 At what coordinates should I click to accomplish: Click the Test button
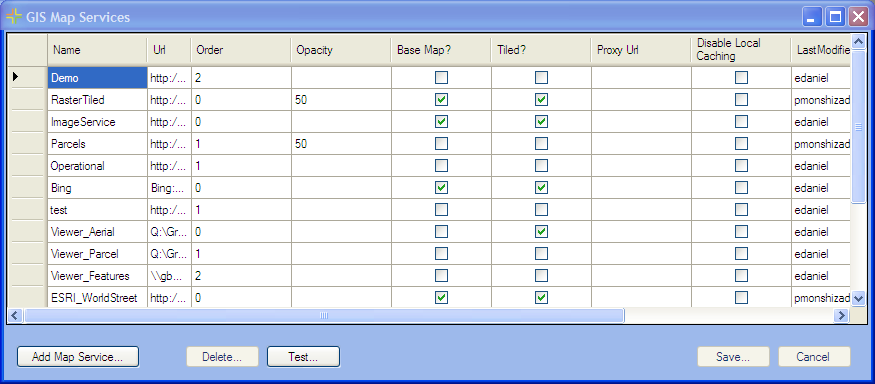click(x=303, y=357)
